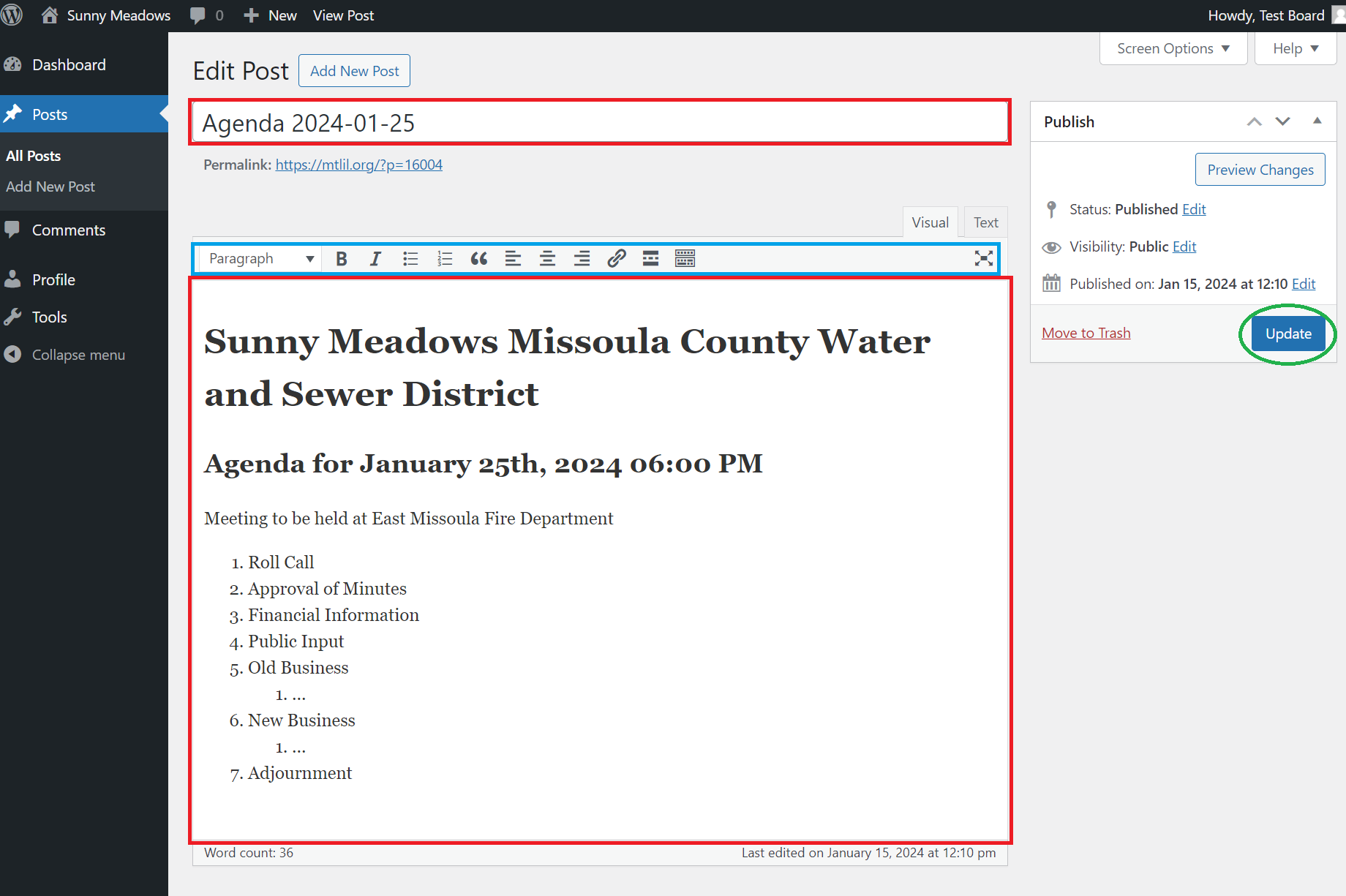1346x896 pixels.
Task: Apply Blockquote formatting
Action: click(479, 258)
